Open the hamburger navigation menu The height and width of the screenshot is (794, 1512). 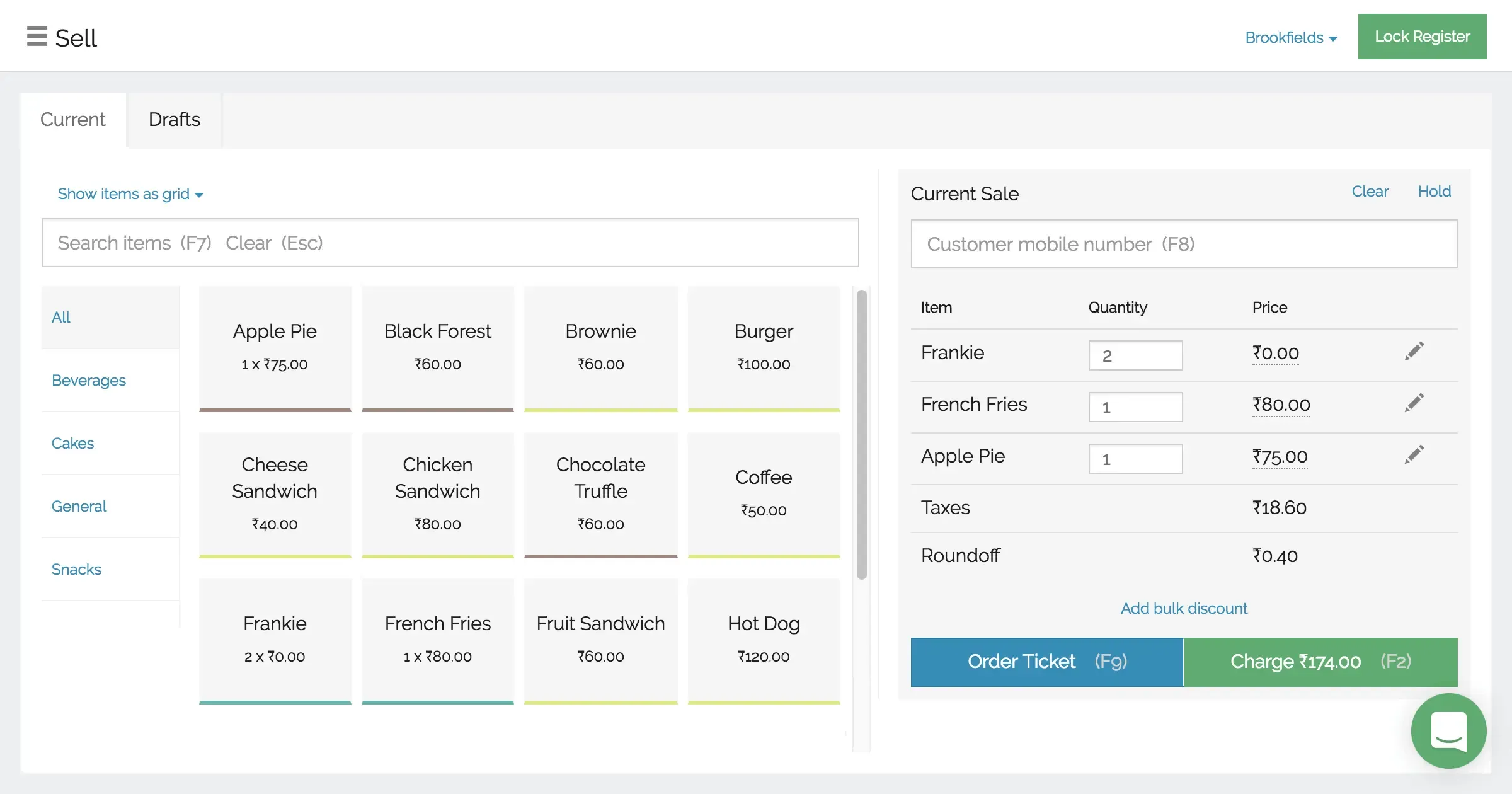[x=37, y=36]
